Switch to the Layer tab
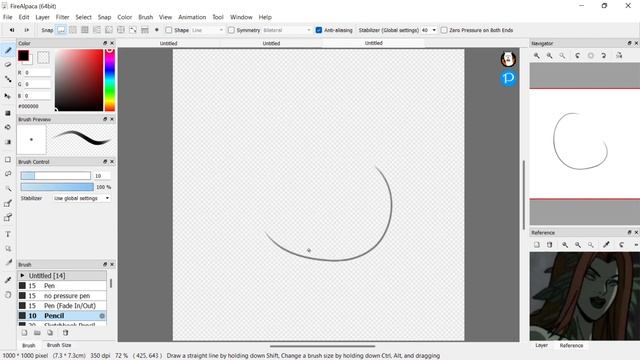The height and width of the screenshot is (360, 640). [541, 345]
